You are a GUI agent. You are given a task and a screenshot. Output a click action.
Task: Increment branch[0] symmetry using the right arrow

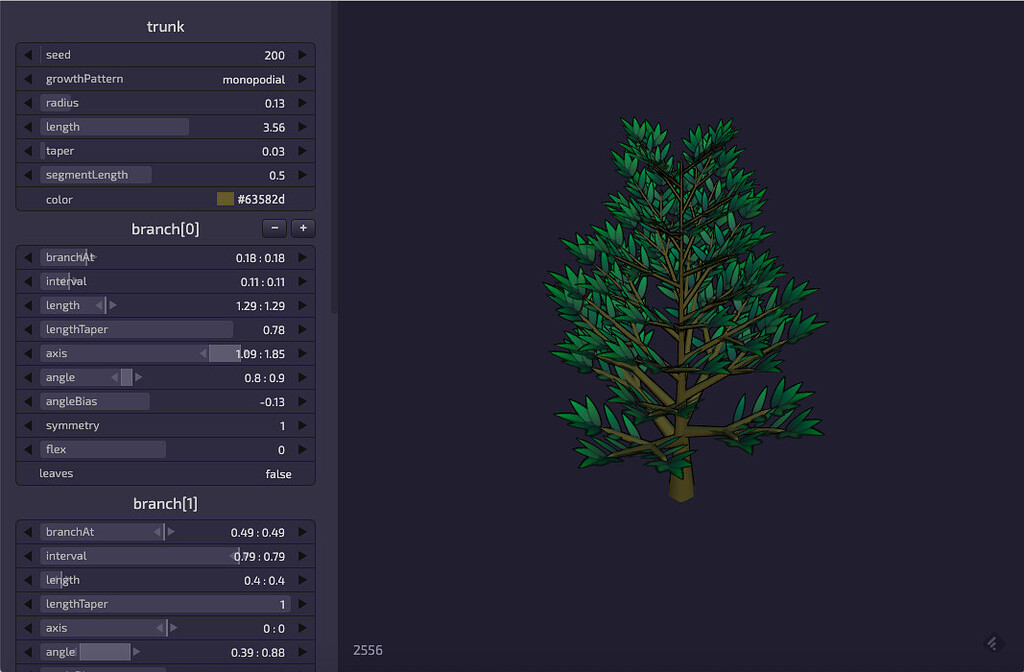pyautogui.click(x=303, y=425)
